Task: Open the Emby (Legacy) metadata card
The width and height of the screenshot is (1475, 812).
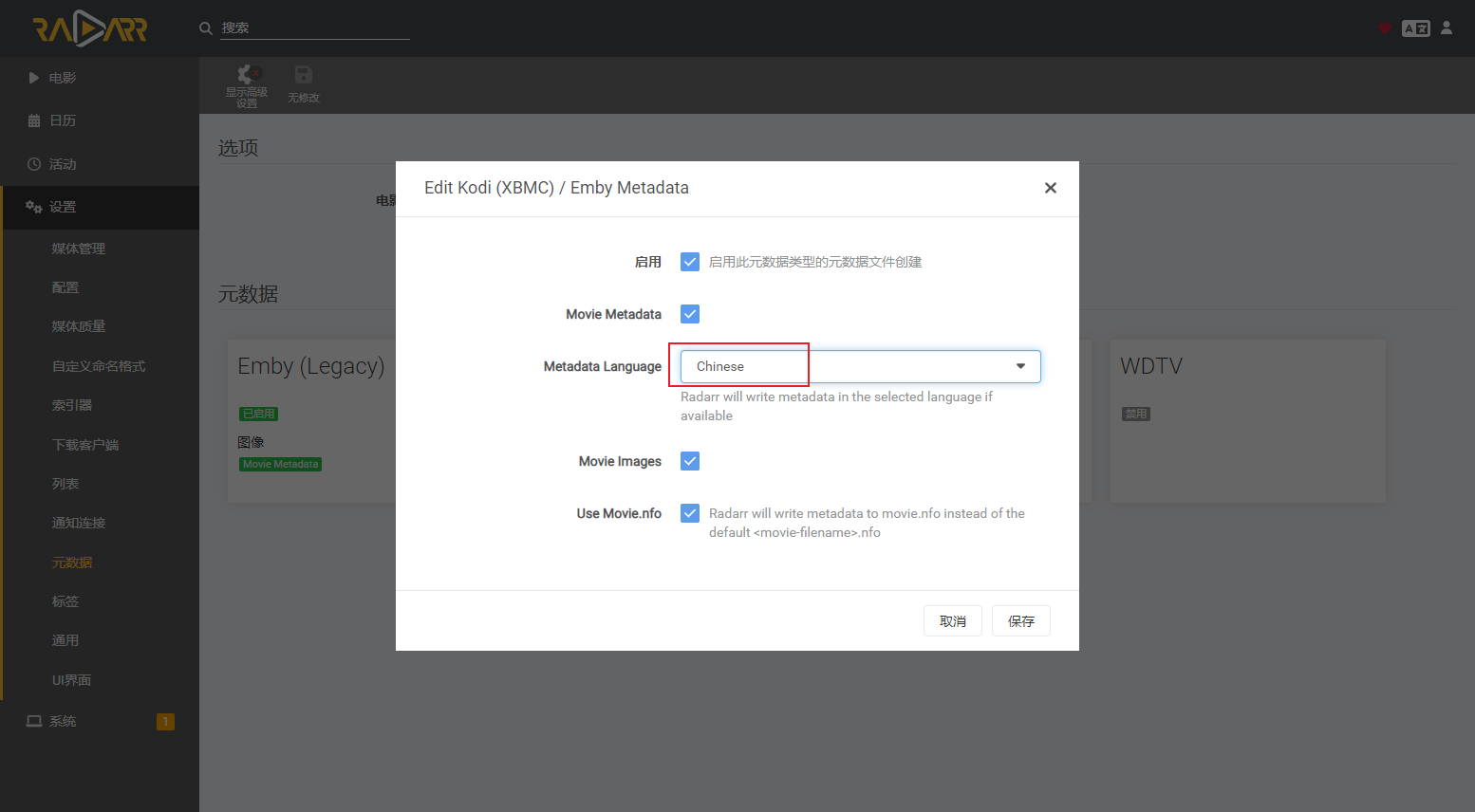Action: (x=312, y=421)
